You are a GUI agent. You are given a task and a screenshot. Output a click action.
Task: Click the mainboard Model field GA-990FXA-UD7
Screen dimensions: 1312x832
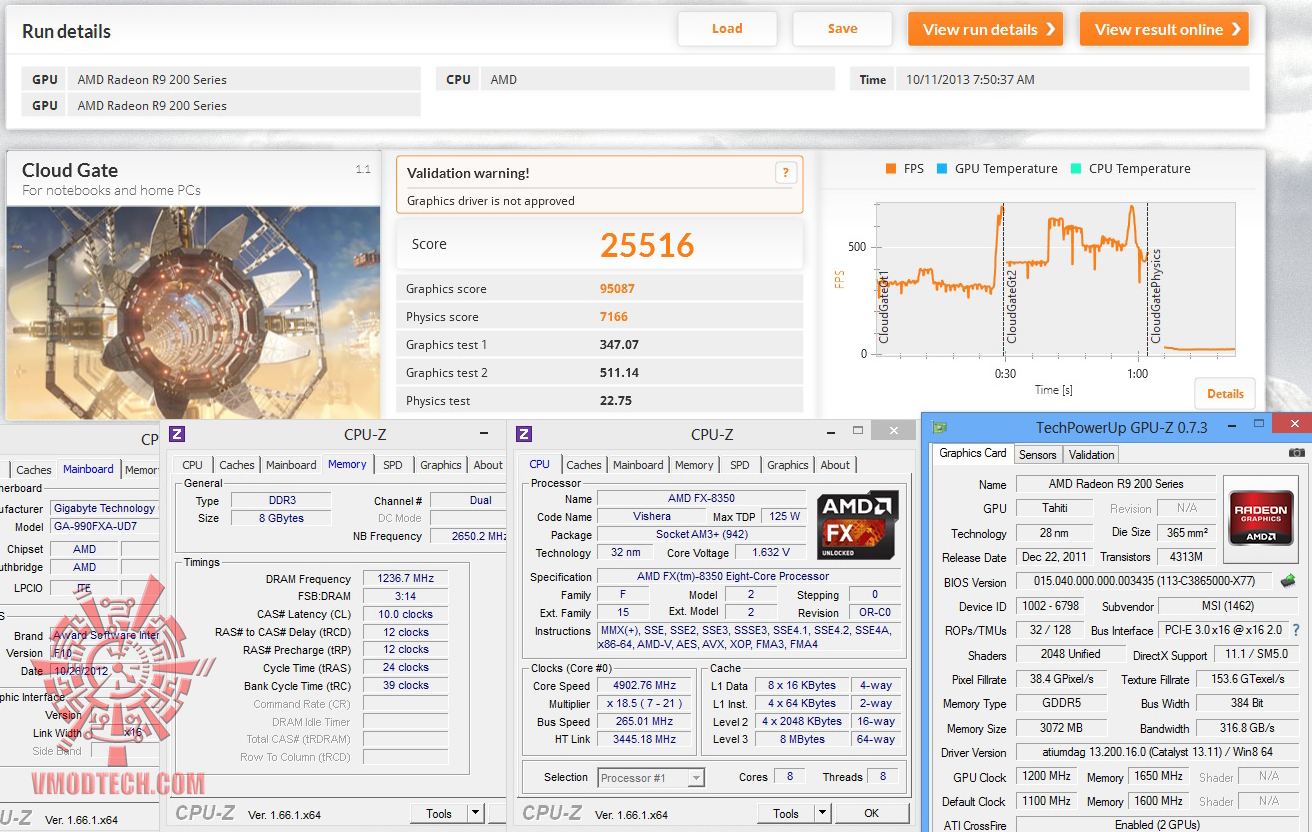(103, 527)
